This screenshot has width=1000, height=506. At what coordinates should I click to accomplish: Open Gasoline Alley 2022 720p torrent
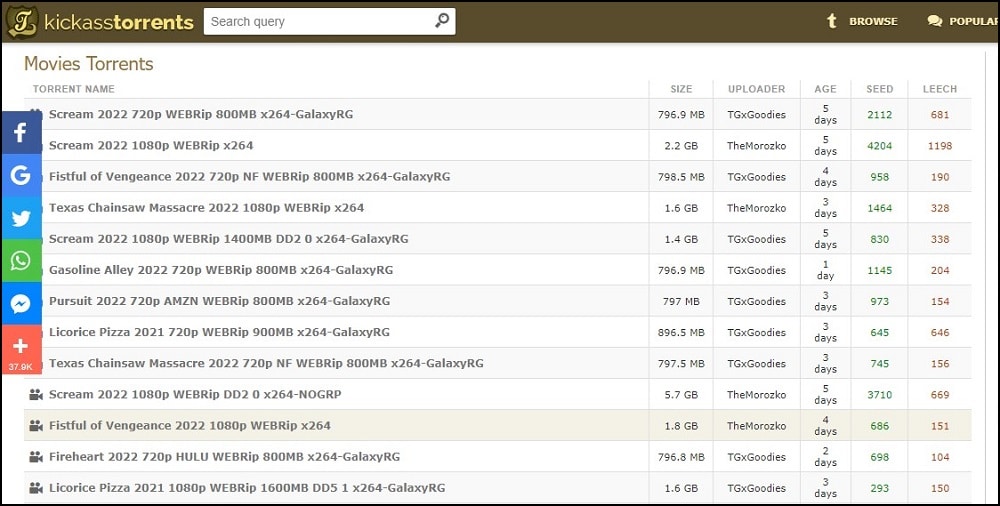point(221,270)
